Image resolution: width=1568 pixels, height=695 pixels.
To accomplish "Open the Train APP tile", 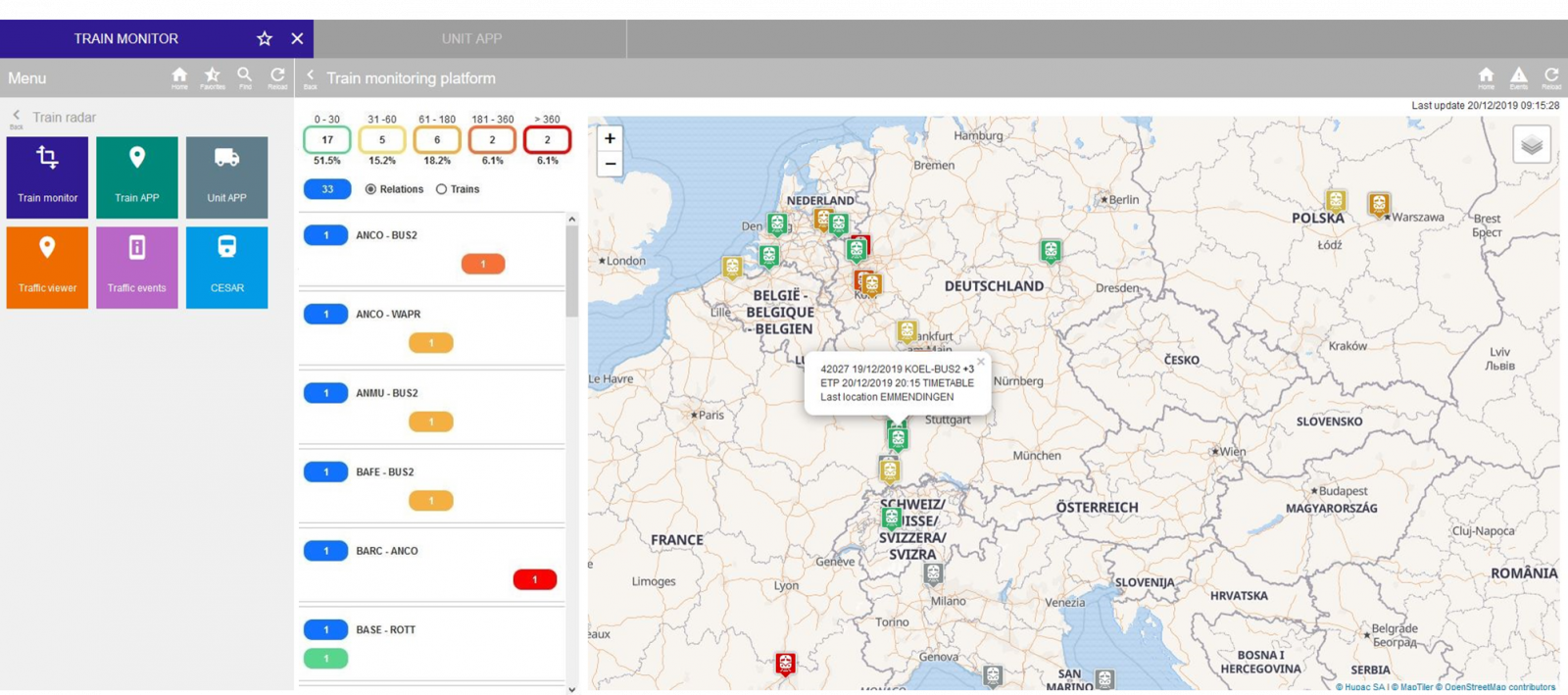I will 137,177.
